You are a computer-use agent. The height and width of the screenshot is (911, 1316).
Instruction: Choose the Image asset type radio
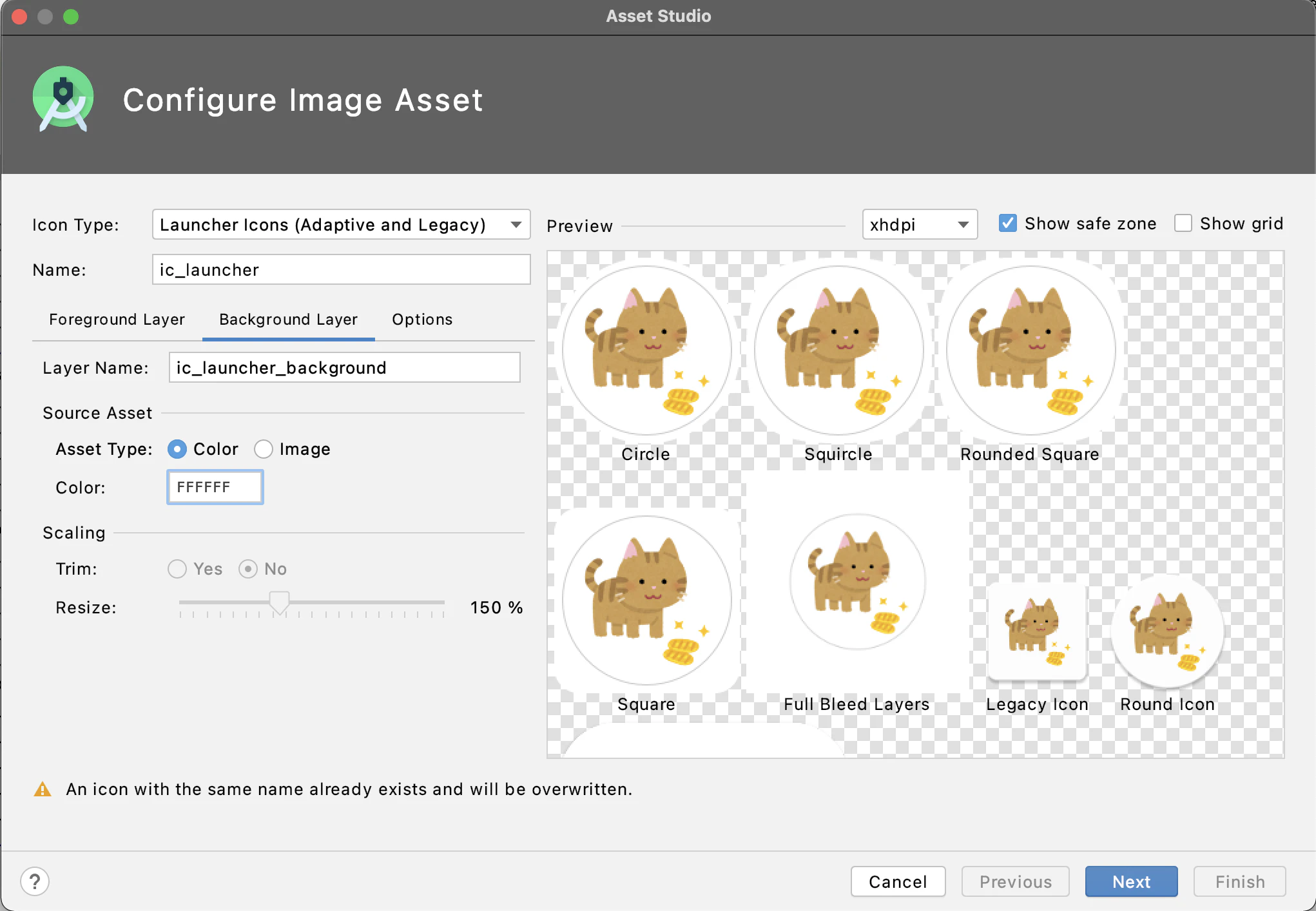264,449
